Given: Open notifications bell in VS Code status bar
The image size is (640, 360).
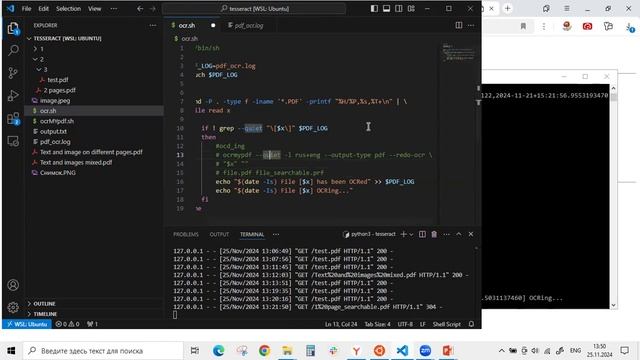Looking at the screenshot, I should 471,324.
